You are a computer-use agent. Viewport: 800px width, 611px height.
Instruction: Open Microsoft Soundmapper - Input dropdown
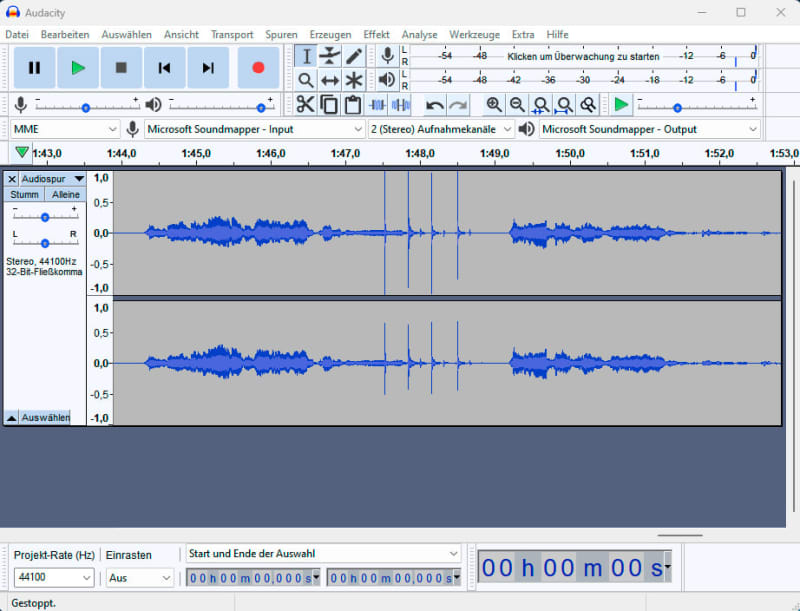pyautogui.click(x=254, y=130)
